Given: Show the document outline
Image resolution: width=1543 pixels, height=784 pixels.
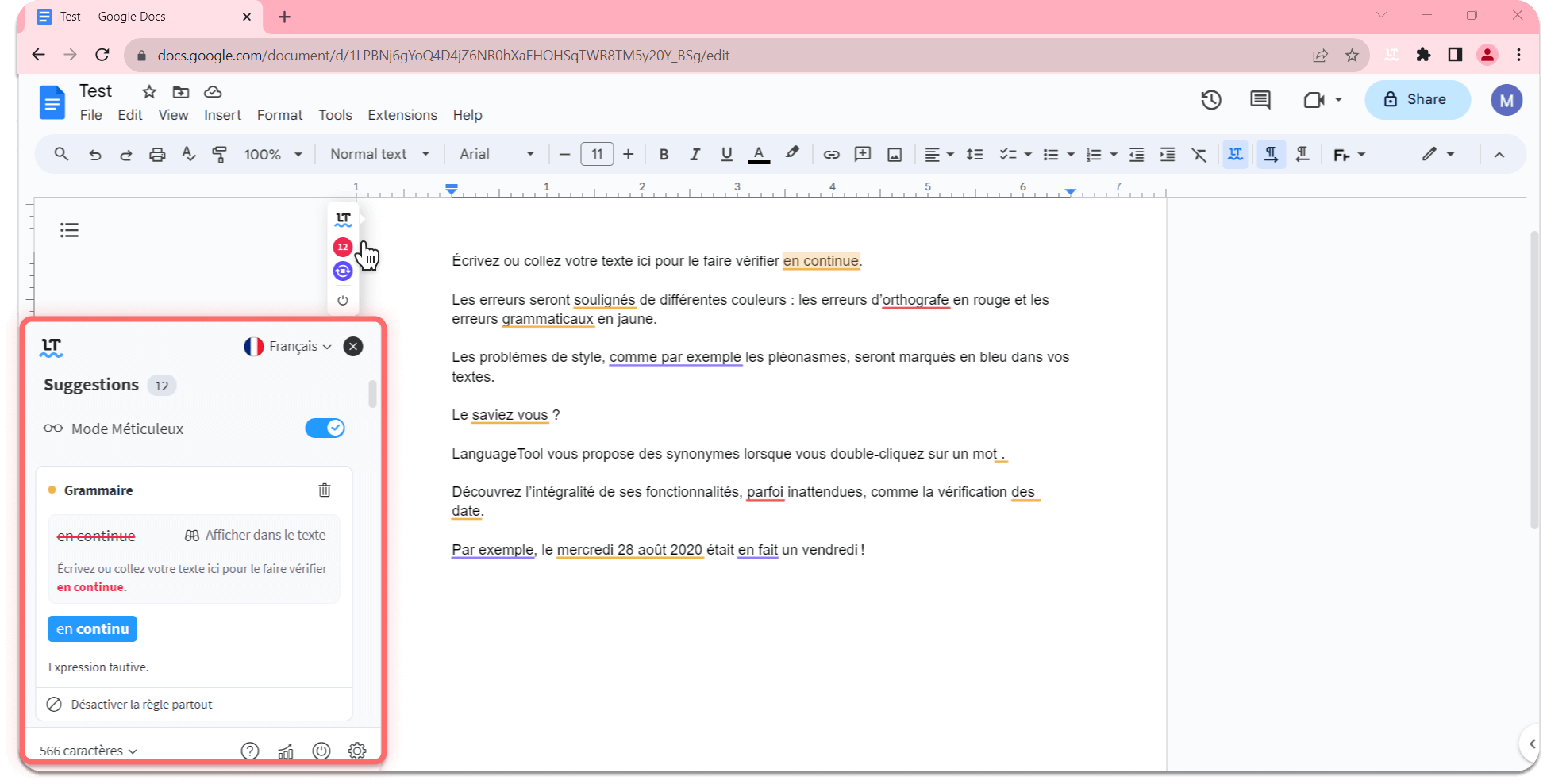Looking at the screenshot, I should (x=69, y=230).
